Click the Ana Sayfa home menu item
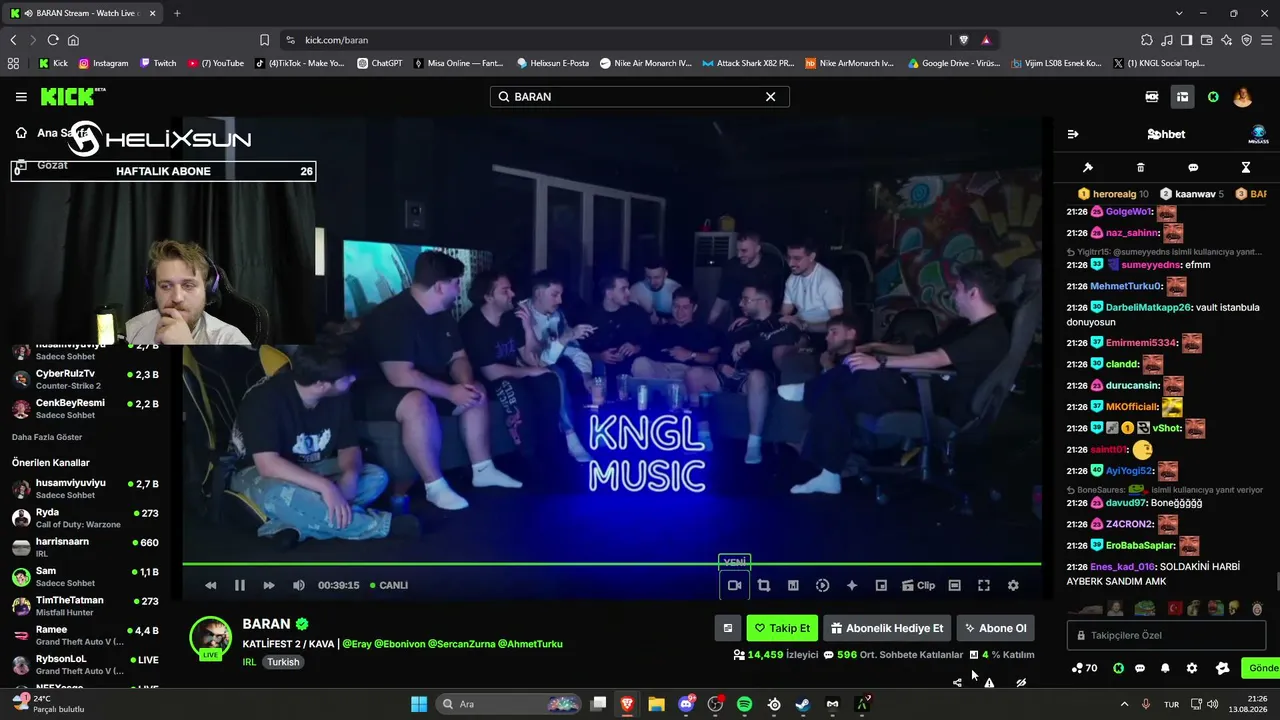1280x720 pixels. [52, 133]
